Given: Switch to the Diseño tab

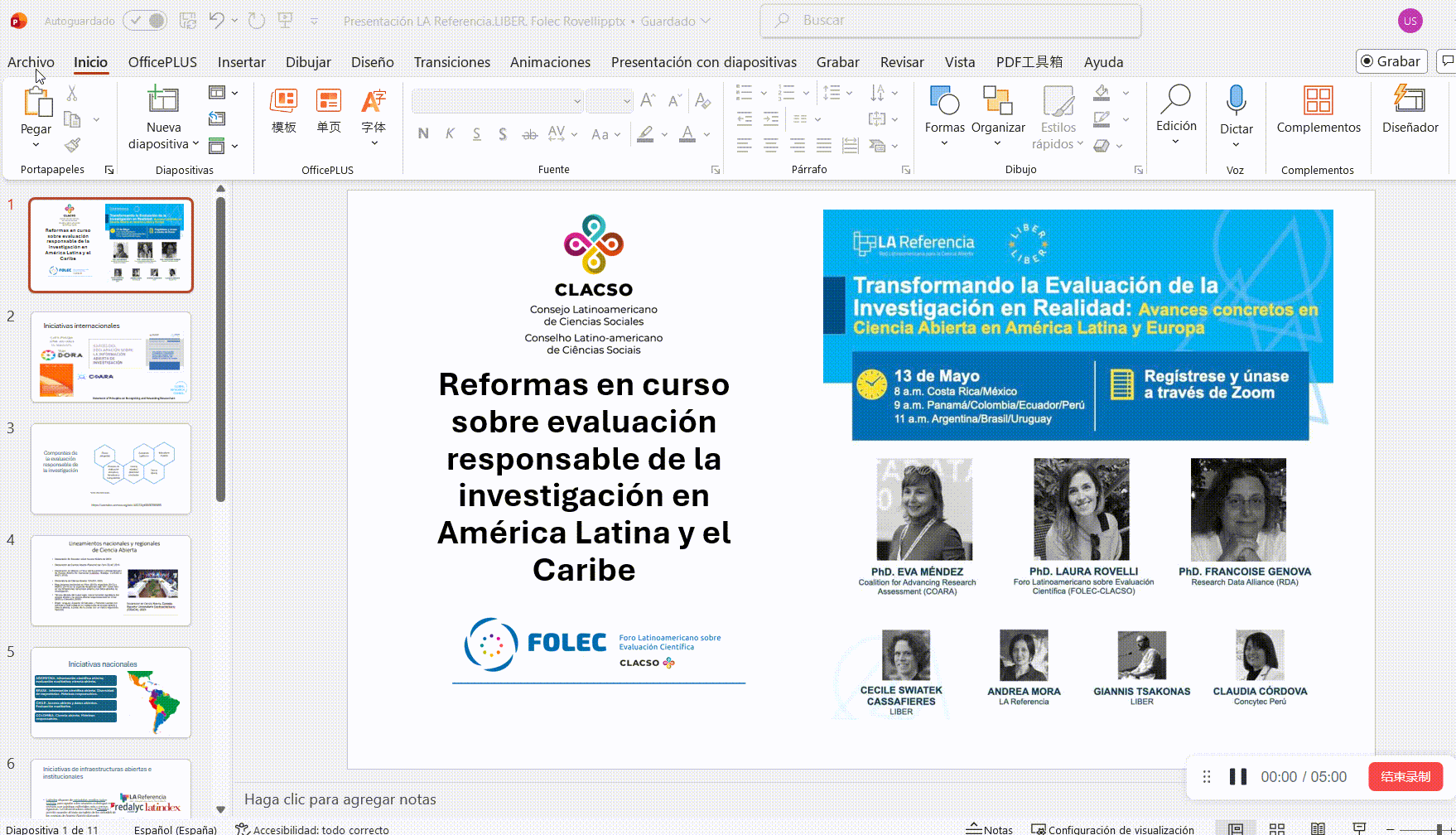Looking at the screenshot, I should click(373, 62).
